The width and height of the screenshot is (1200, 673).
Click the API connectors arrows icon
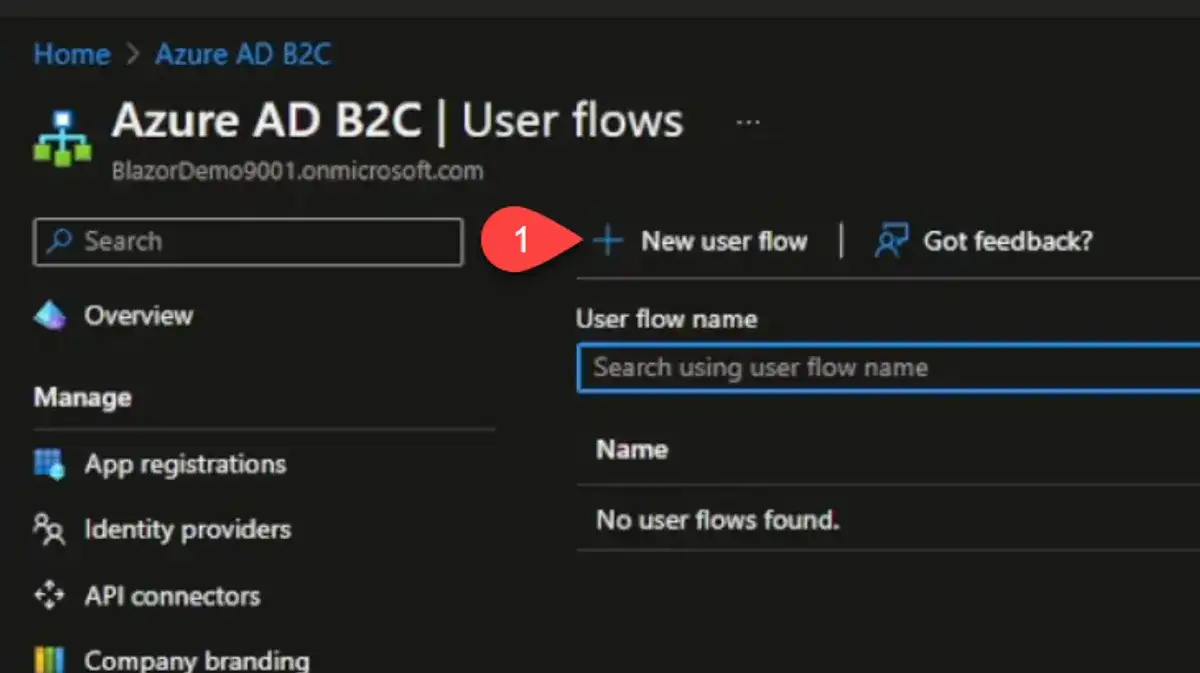(x=49, y=596)
